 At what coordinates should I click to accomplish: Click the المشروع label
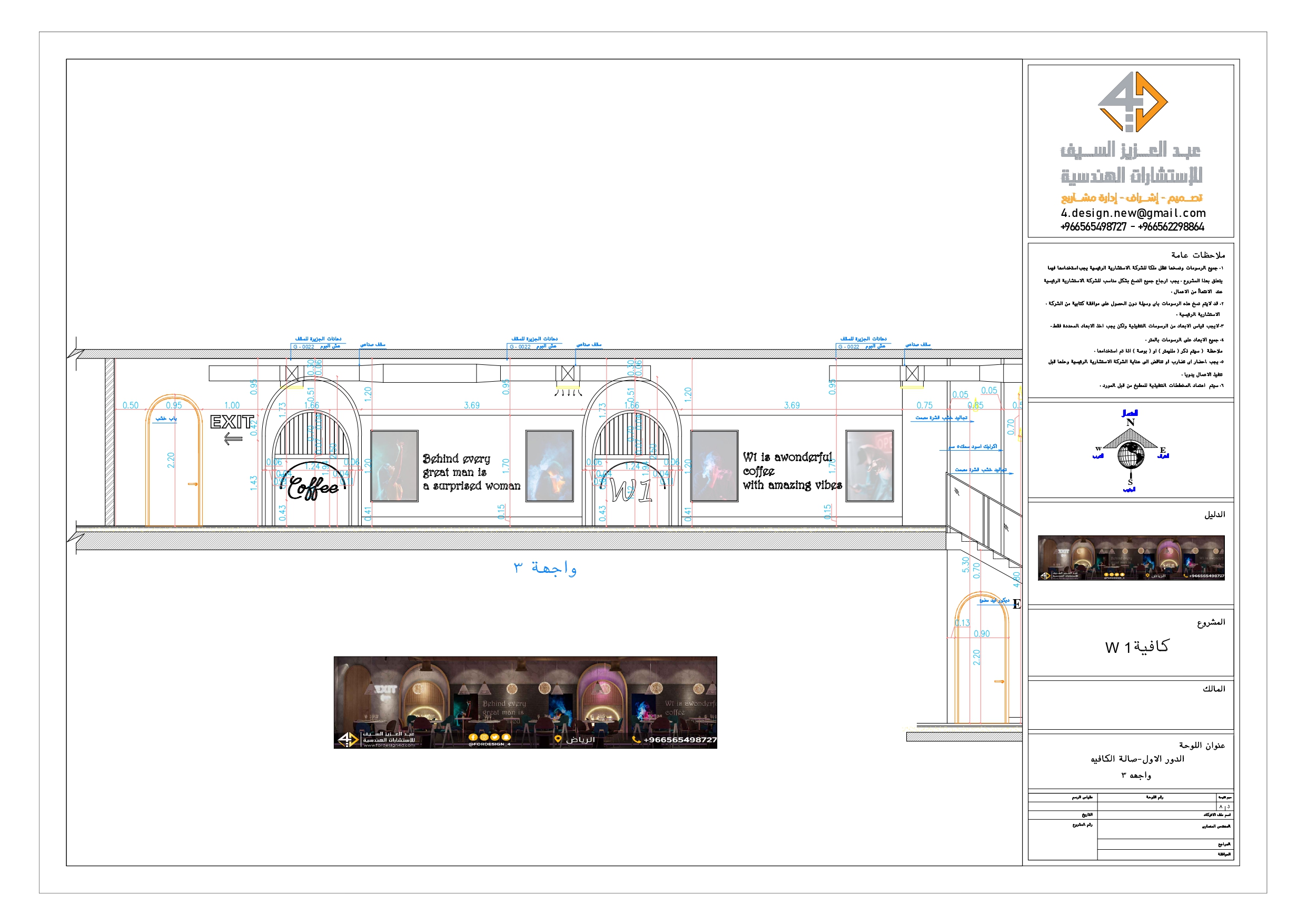click(1211, 622)
